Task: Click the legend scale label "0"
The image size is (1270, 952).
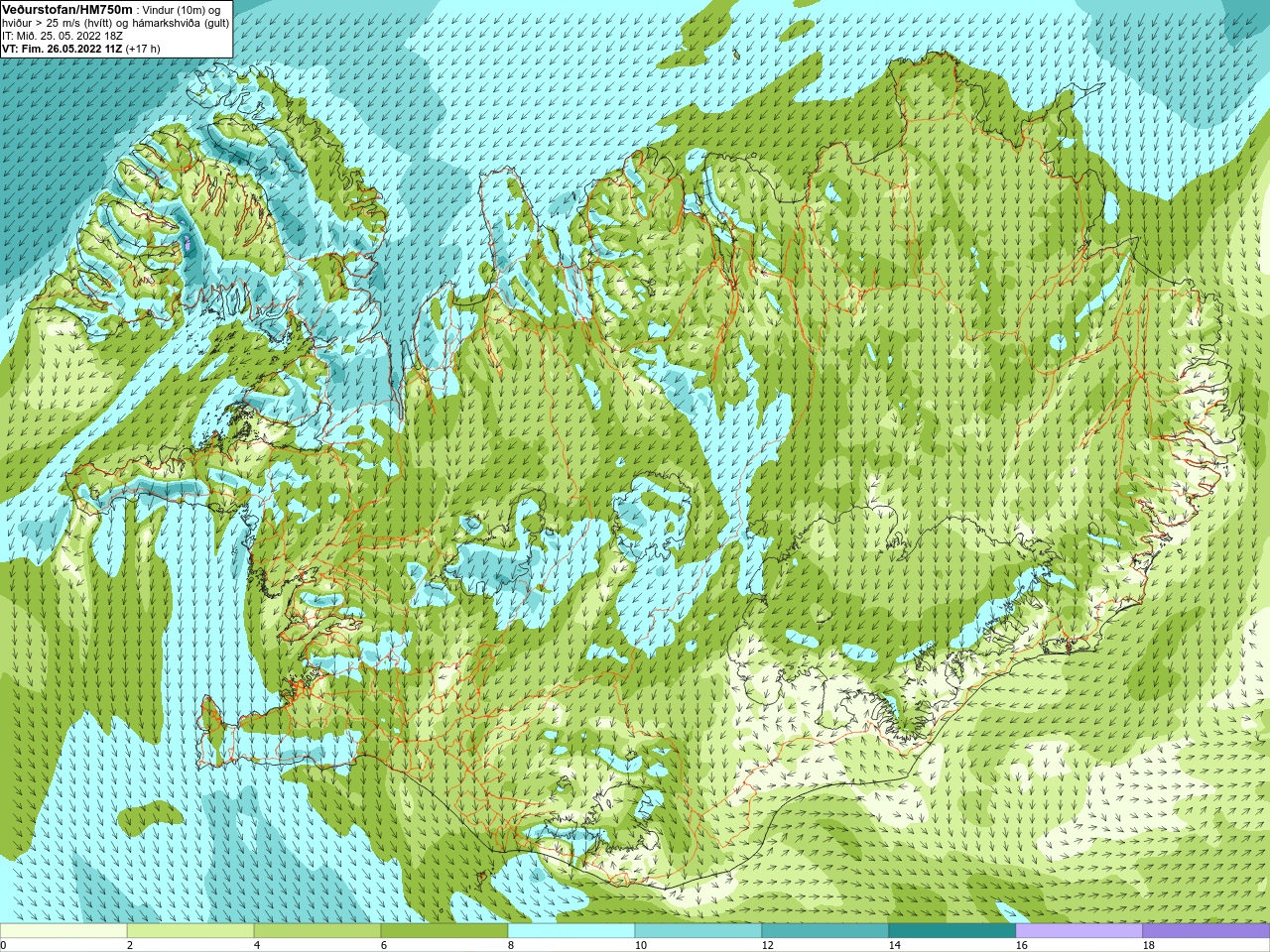Action: (x=3, y=945)
